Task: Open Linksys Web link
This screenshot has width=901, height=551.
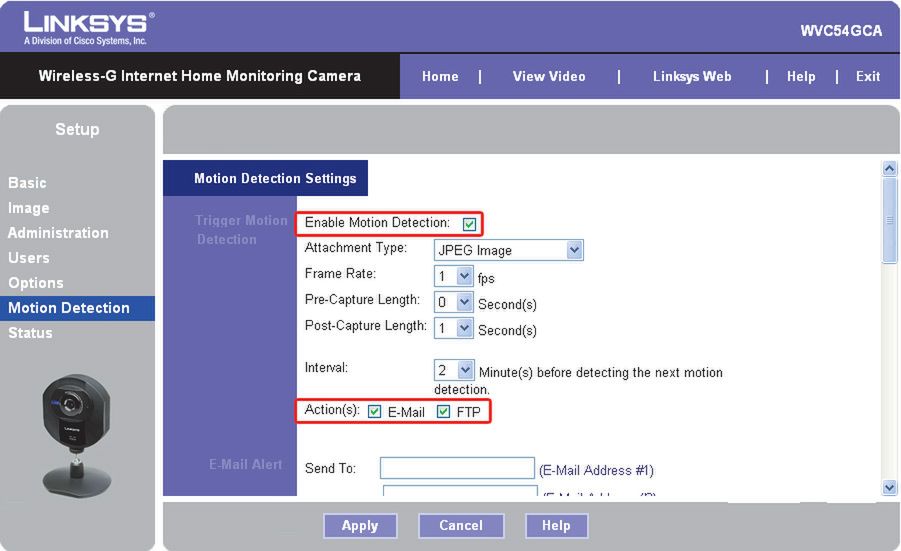Action: click(x=692, y=76)
